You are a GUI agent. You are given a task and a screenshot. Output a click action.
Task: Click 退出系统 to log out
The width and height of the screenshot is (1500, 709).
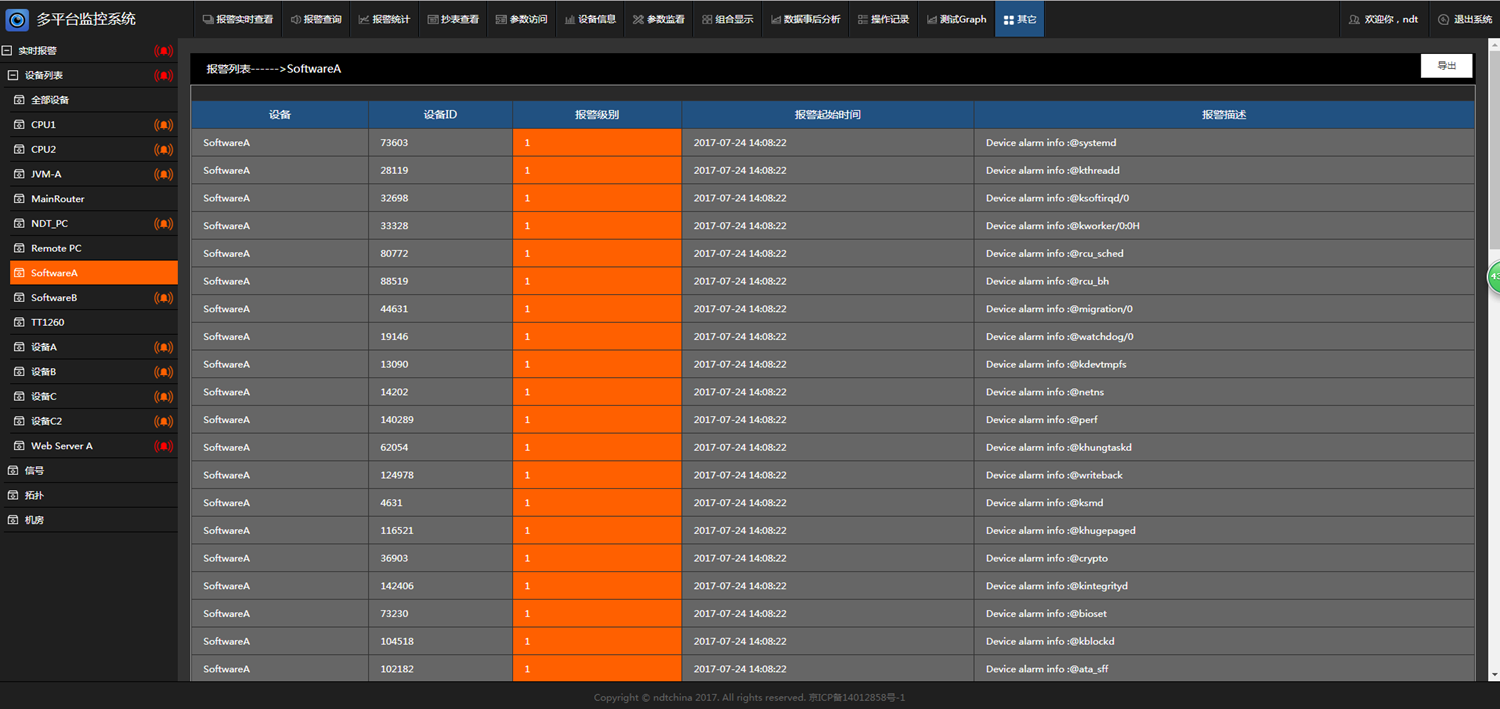pyautogui.click(x=1464, y=19)
